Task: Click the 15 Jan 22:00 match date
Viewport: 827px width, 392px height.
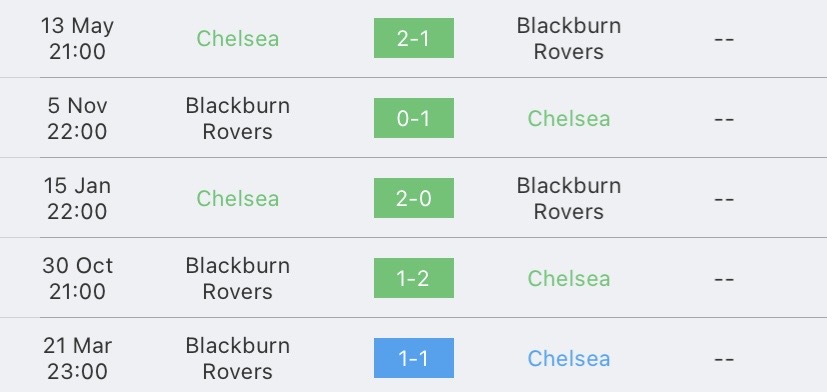Action: (77, 198)
